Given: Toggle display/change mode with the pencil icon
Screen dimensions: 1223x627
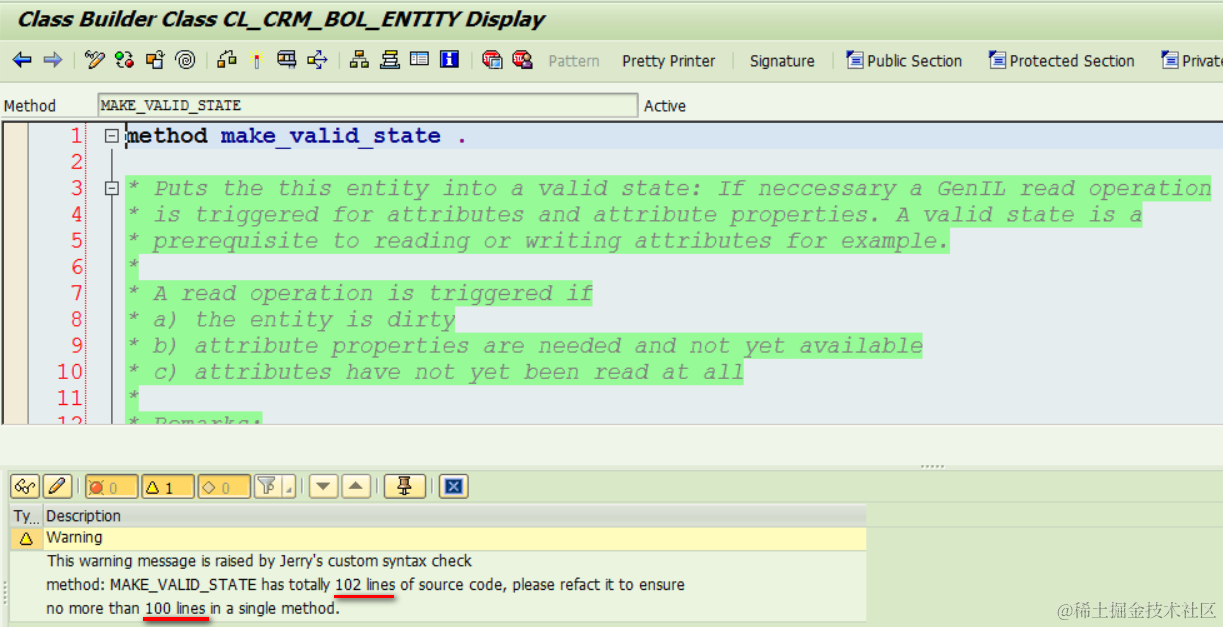Looking at the screenshot, I should (93, 60).
